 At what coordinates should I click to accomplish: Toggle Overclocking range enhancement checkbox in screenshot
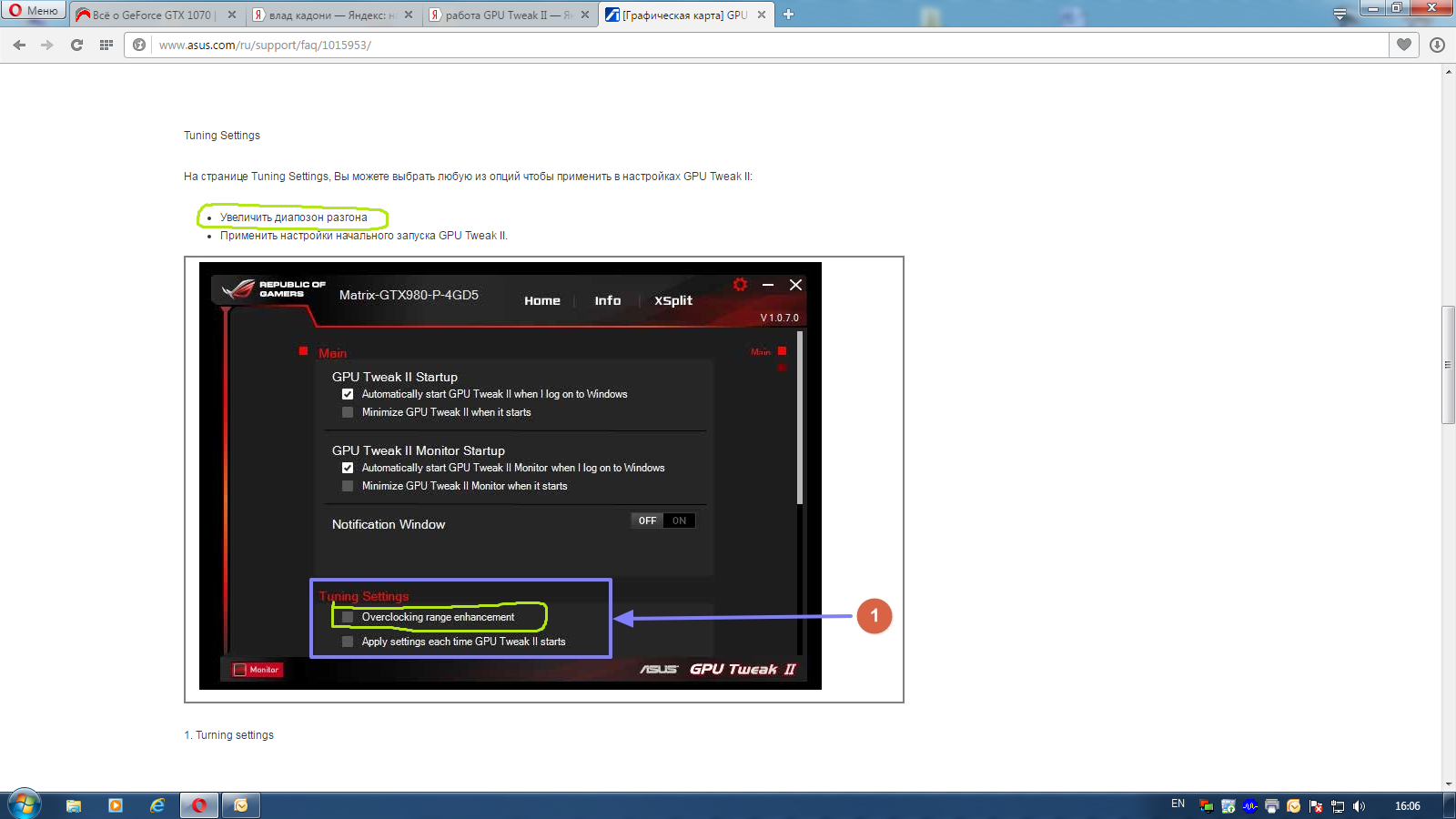(x=348, y=617)
